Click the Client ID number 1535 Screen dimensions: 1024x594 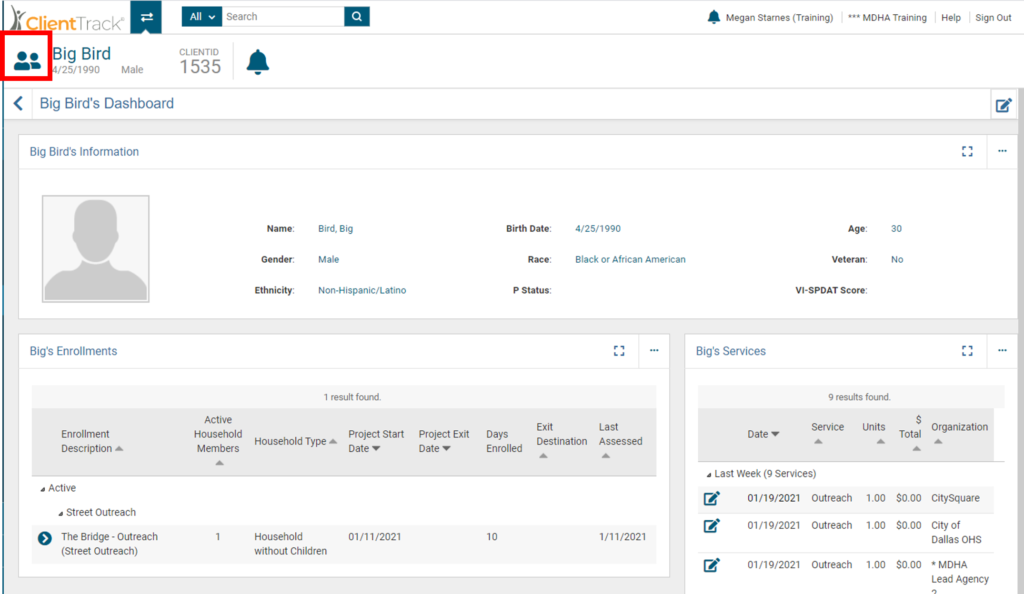pyautogui.click(x=200, y=67)
